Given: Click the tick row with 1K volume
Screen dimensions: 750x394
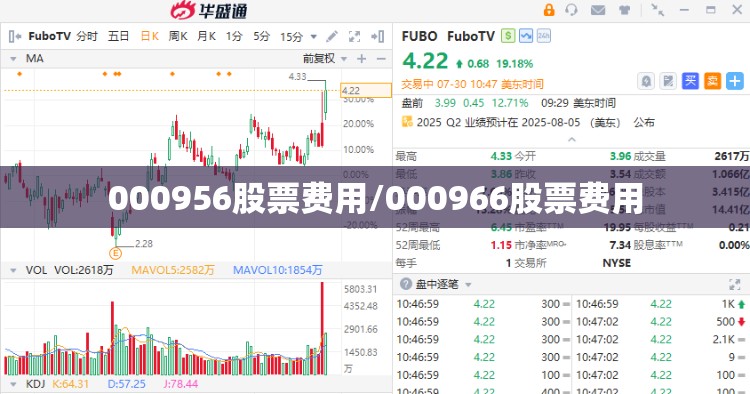Looking at the screenshot, I should pyautogui.click(x=661, y=304).
